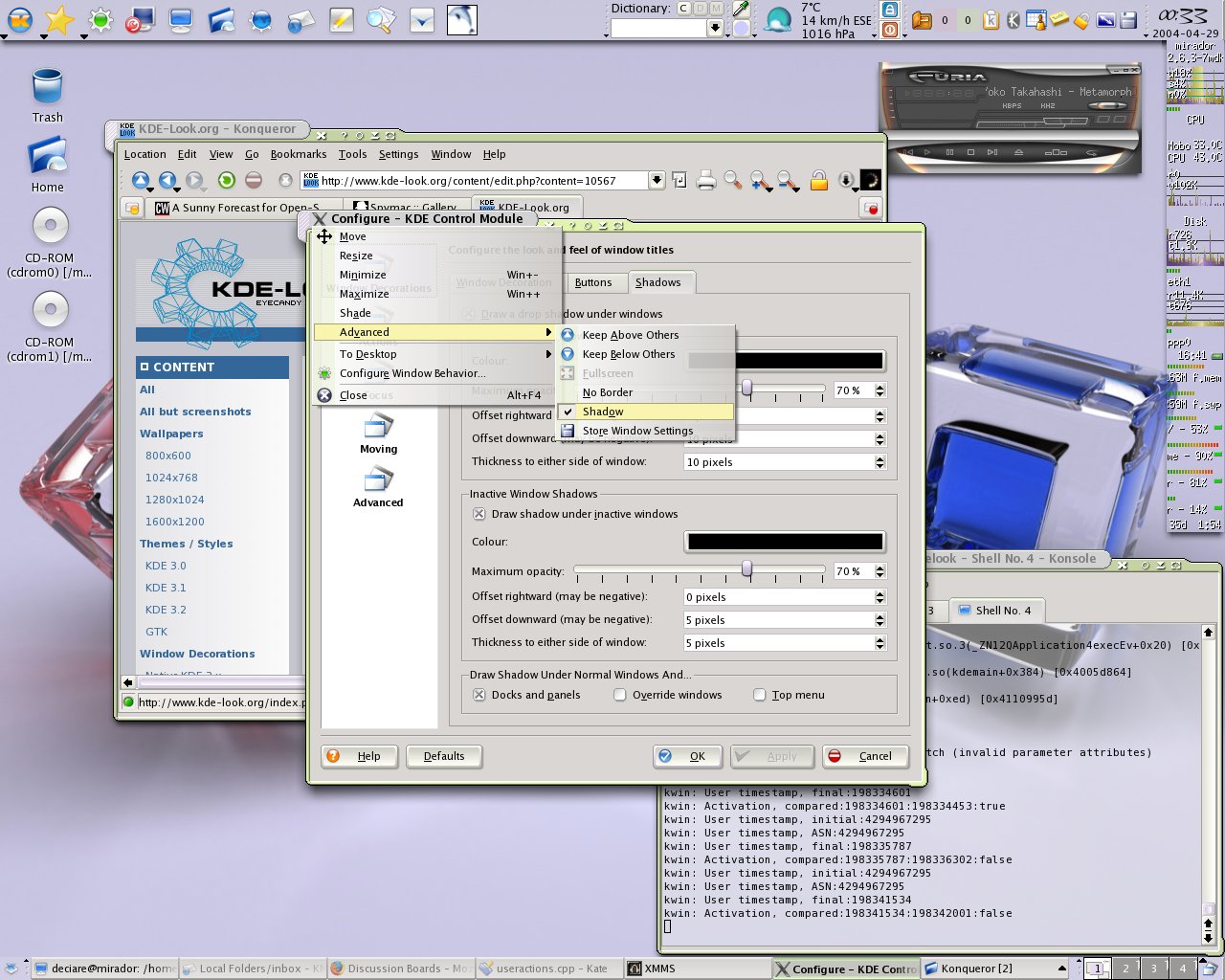Print the page using the printer icon
Viewport: 1225px width, 980px height.
706,180
